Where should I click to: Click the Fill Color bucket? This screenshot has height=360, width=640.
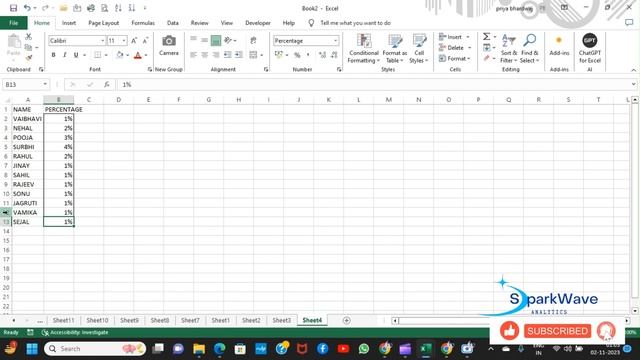[x=120, y=55]
